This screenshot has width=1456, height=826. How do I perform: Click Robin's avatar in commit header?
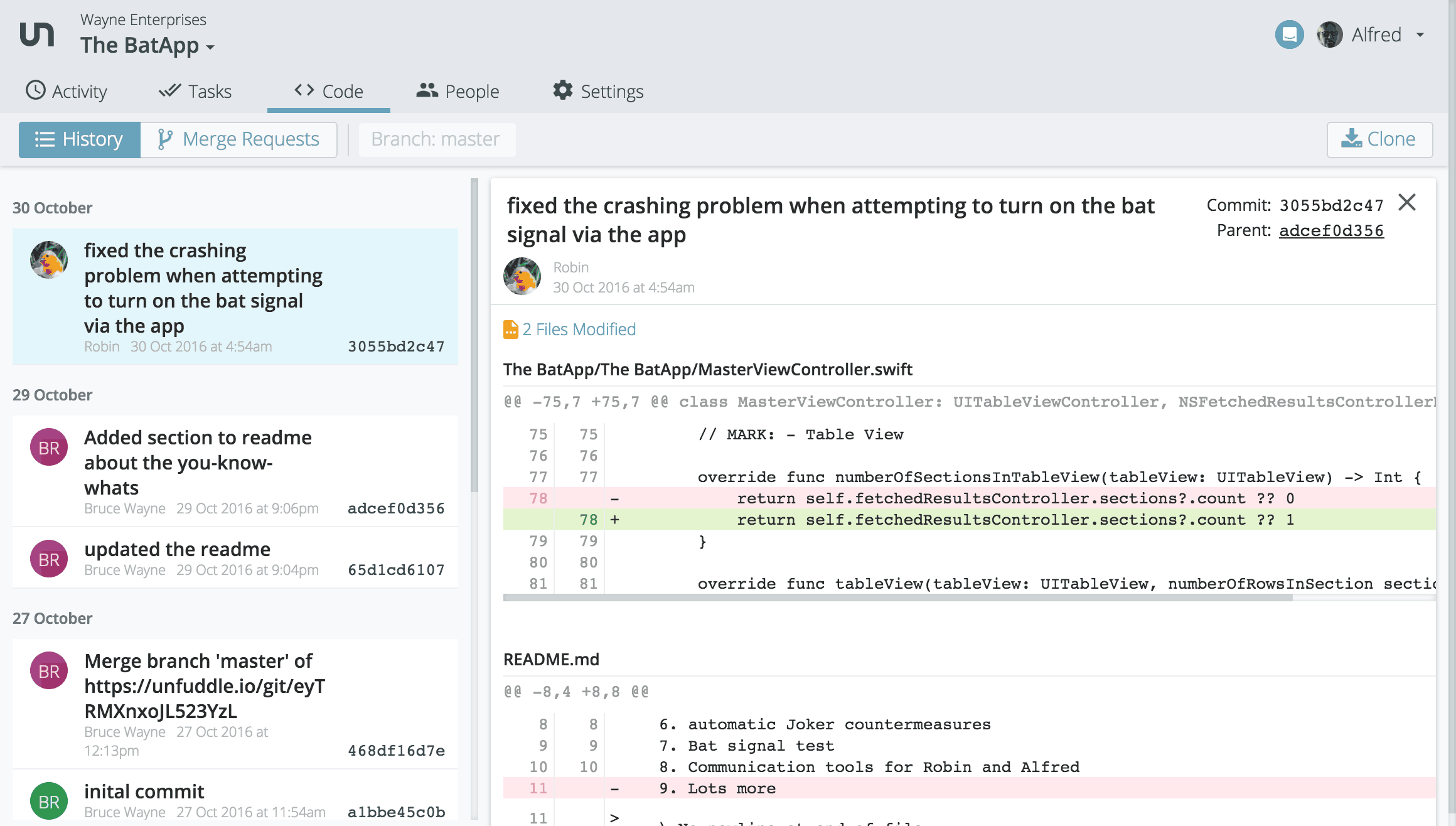tap(522, 276)
